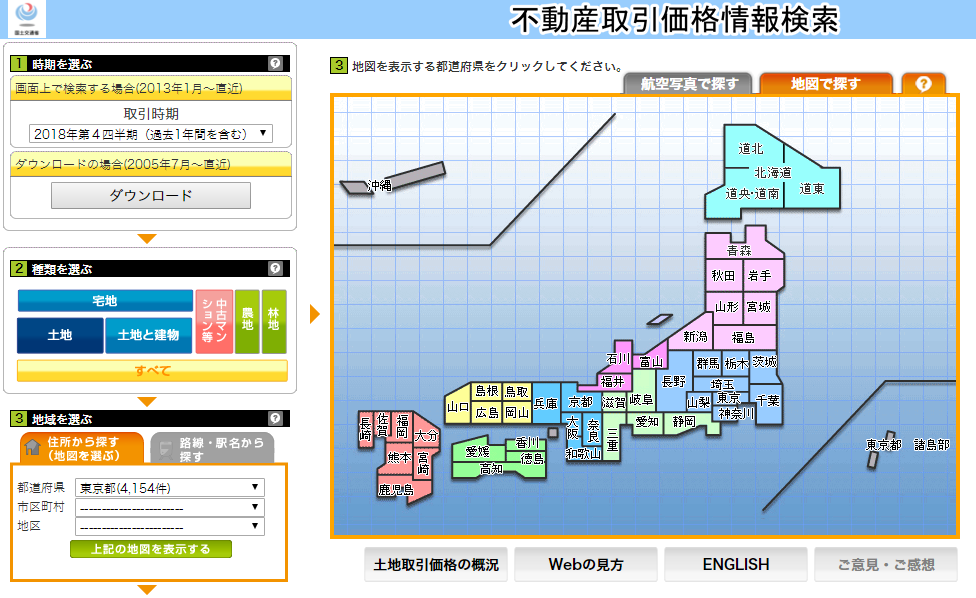The image size is (976, 598).
Task: Select 農地 green property type swatch
Action: [x=247, y=322]
